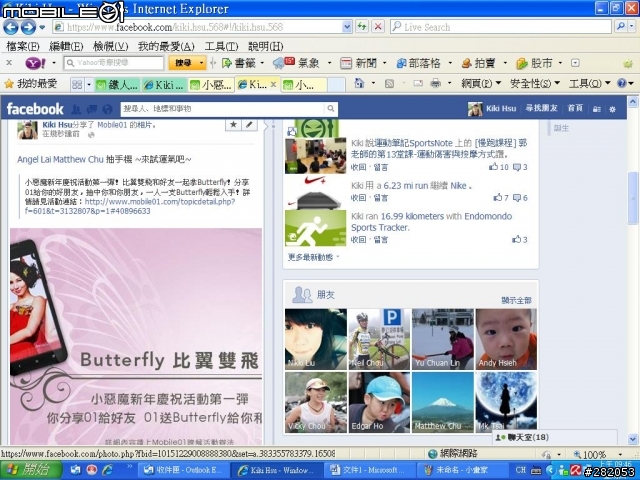Click the Read Mail icon in command bar
The width and height of the screenshot is (640, 480).
click(x=418, y=84)
